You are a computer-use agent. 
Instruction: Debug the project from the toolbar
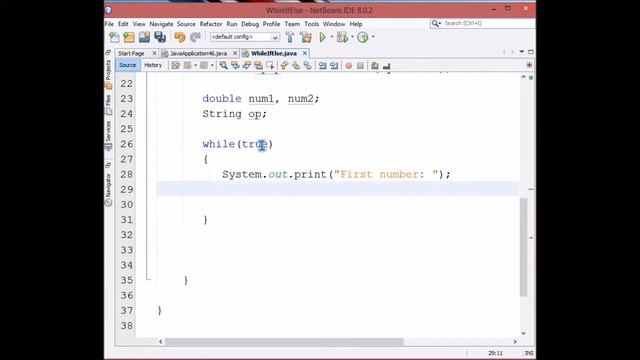pyautogui.click(x=342, y=37)
